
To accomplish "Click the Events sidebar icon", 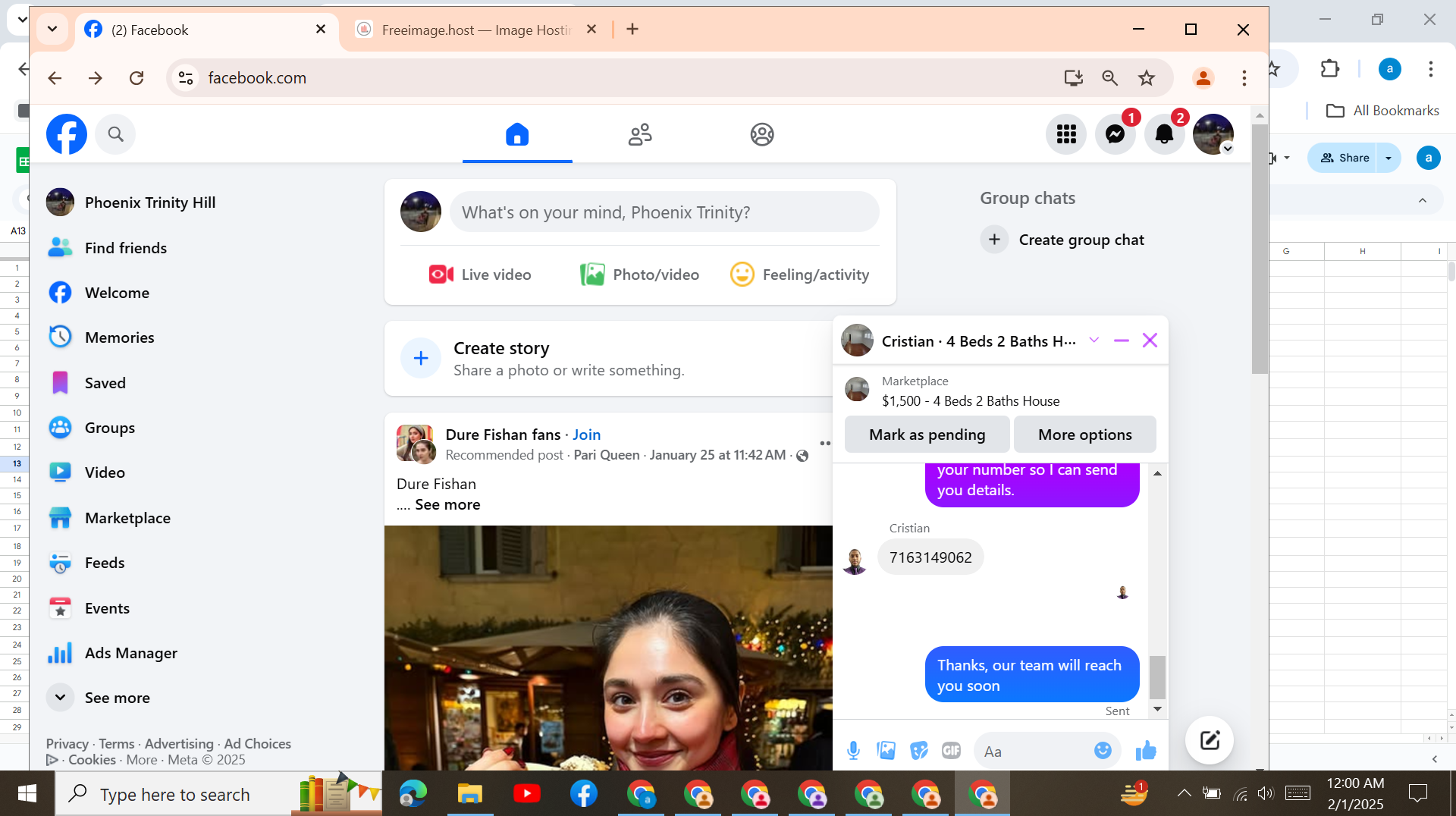I will pyautogui.click(x=60, y=608).
